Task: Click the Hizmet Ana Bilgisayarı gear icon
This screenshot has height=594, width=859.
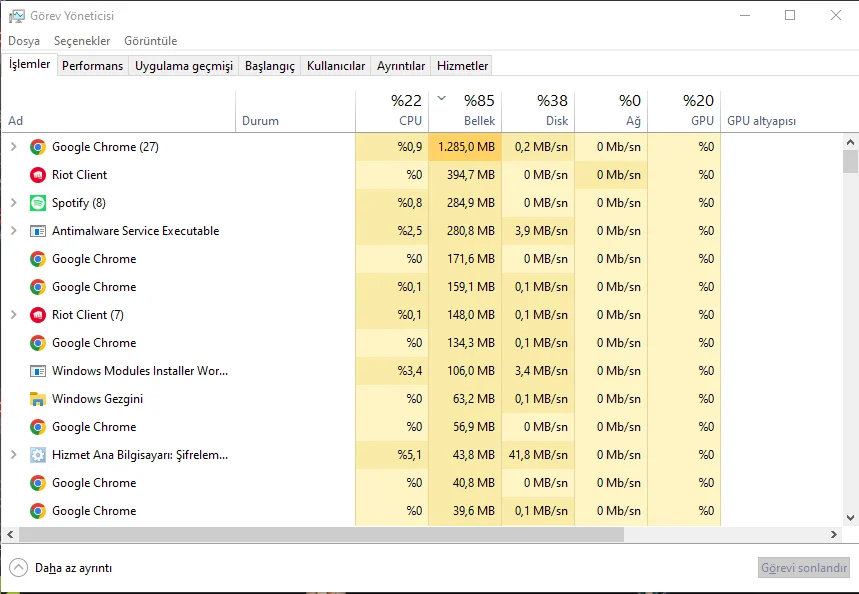Action: pos(38,455)
